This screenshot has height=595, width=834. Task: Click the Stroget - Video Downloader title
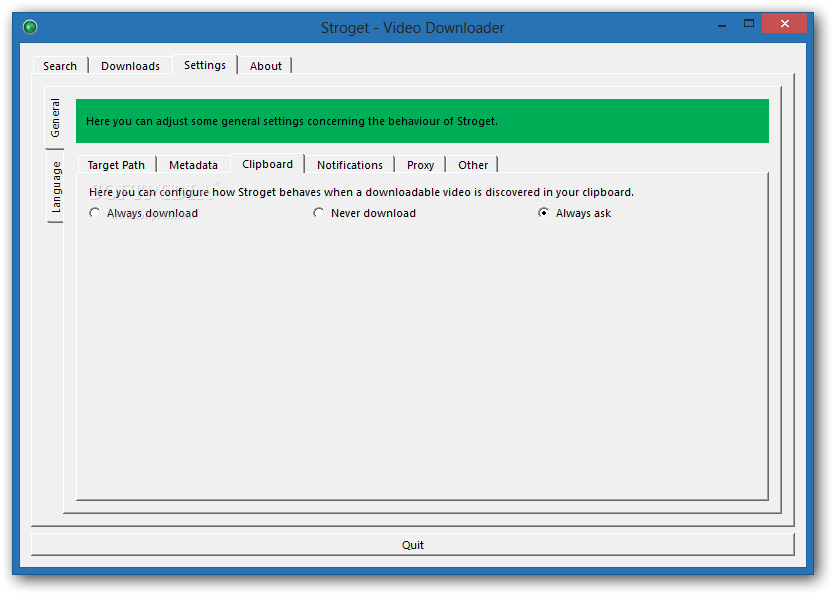(413, 28)
